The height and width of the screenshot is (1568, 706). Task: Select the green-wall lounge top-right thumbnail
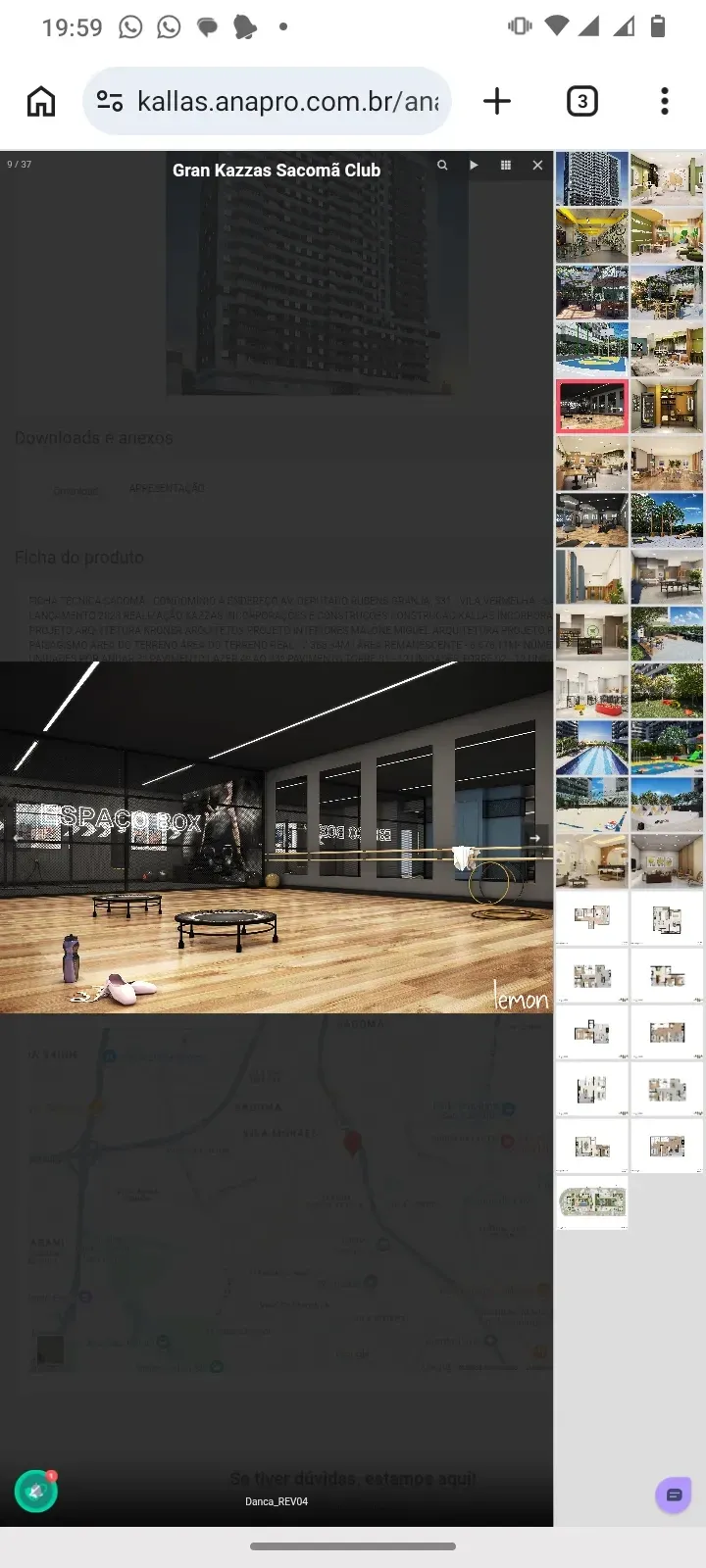pyautogui.click(x=667, y=178)
